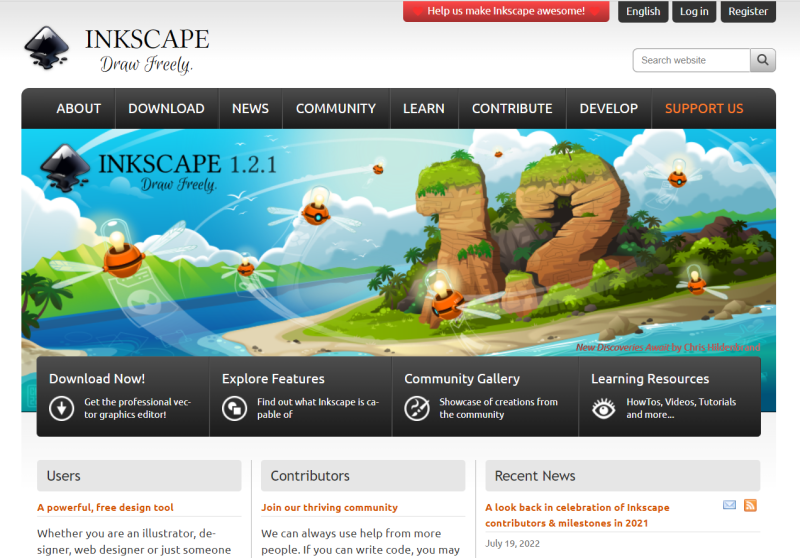
Task: Open the DOWNLOAD menu
Action: (x=166, y=109)
